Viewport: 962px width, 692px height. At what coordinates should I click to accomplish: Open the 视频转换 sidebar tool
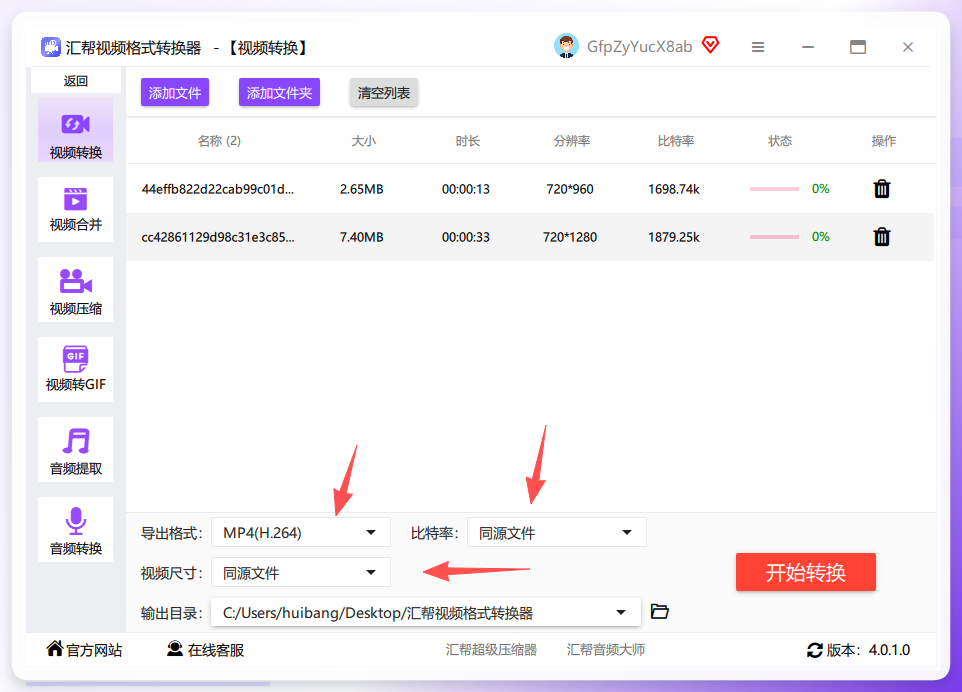pos(75,130)
